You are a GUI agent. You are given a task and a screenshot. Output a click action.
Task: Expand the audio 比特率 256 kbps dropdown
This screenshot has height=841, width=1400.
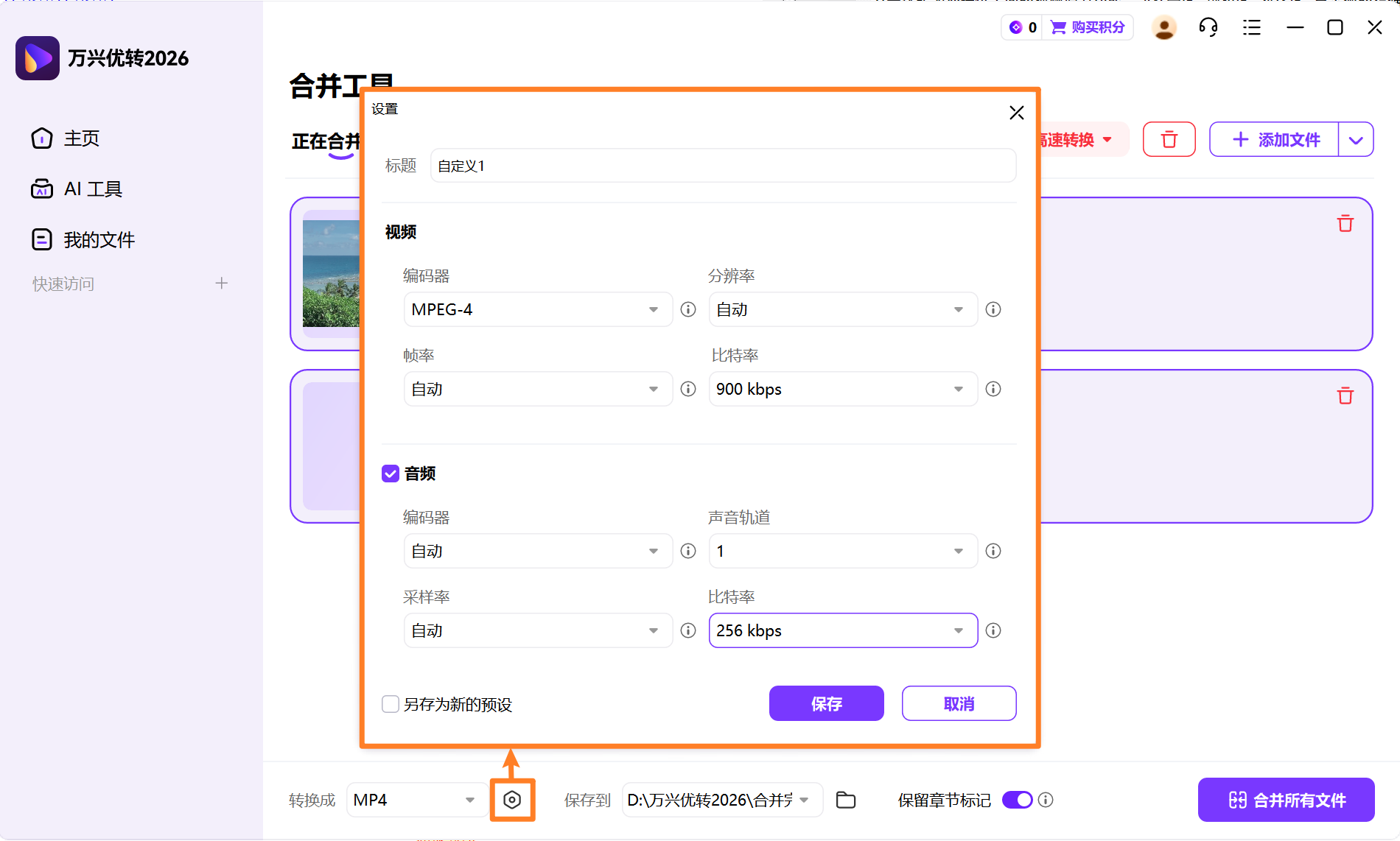(842, 630)
